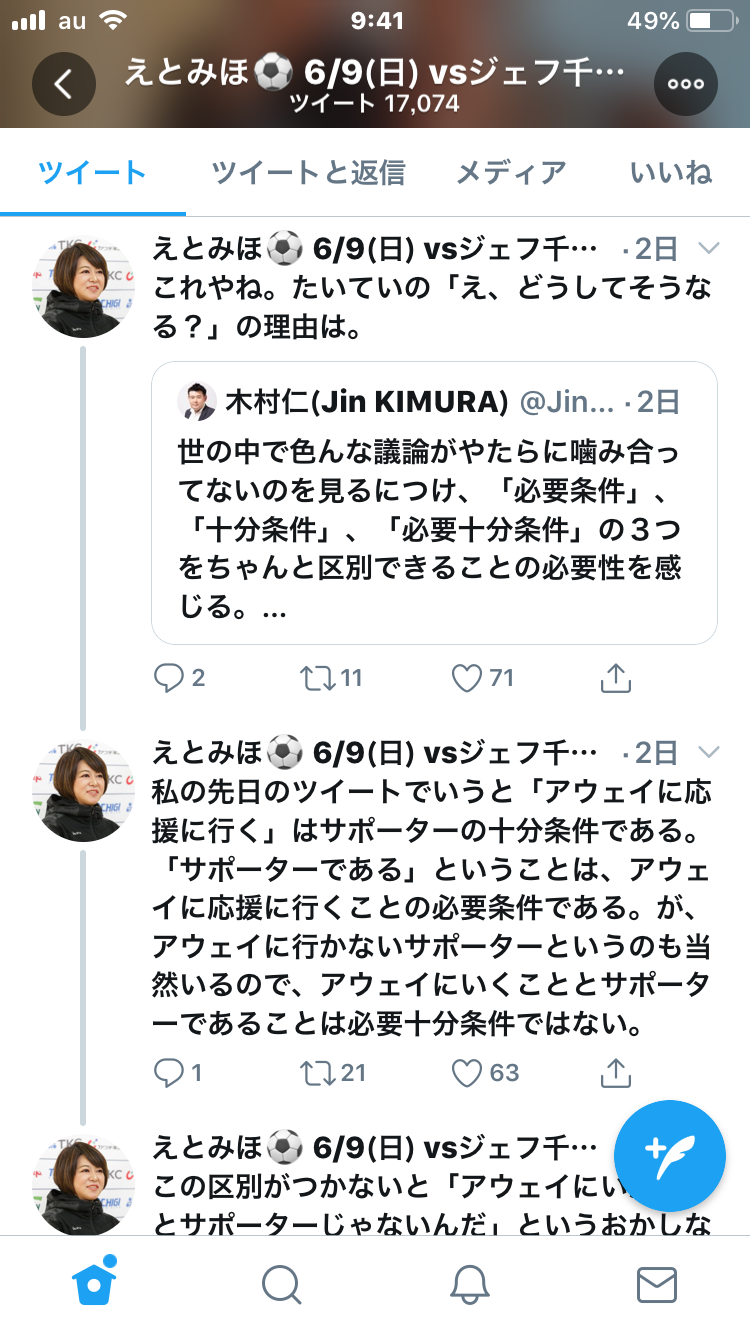This screenshot has width=750, height=1334.
Task: Open the Search tab in bottom bar
Action: click(282, 1284)
